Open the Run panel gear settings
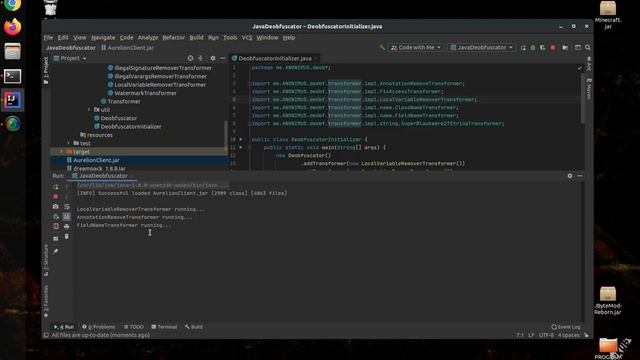Viewport: 640px width, 360px height. point(570,176)
